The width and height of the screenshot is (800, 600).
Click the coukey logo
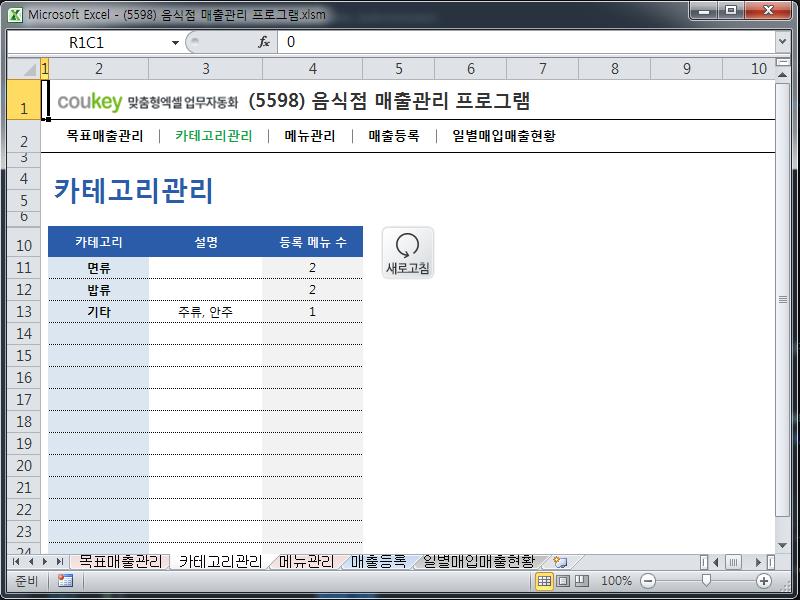pos(89,102)
